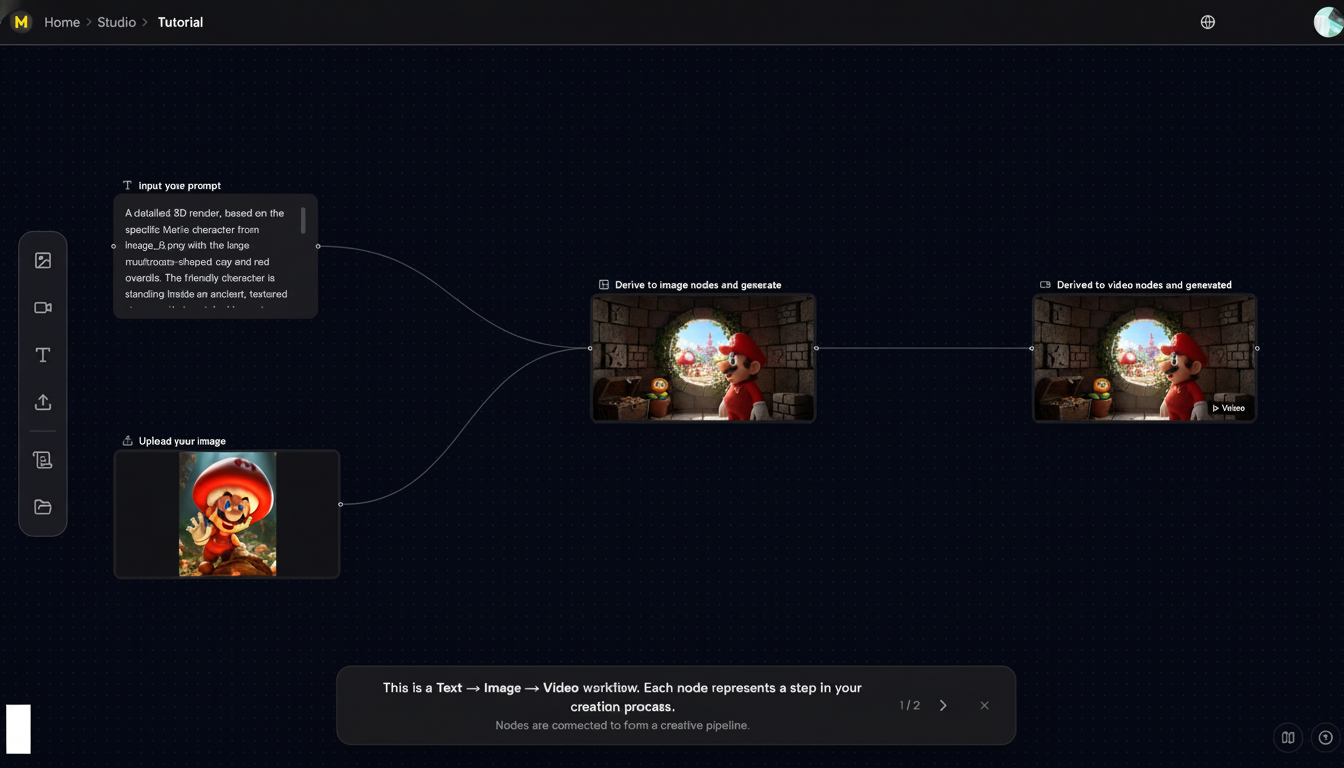Open the user profile avatar
Screen dimensions: 1344x768
(x=1328, y=22)
